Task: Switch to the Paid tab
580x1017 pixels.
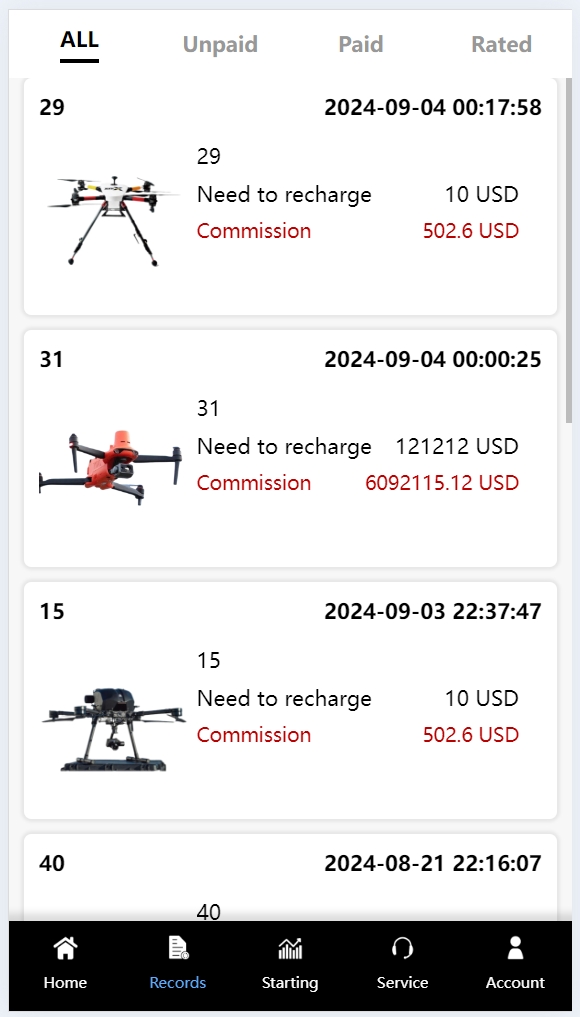Action: point(361,44)
